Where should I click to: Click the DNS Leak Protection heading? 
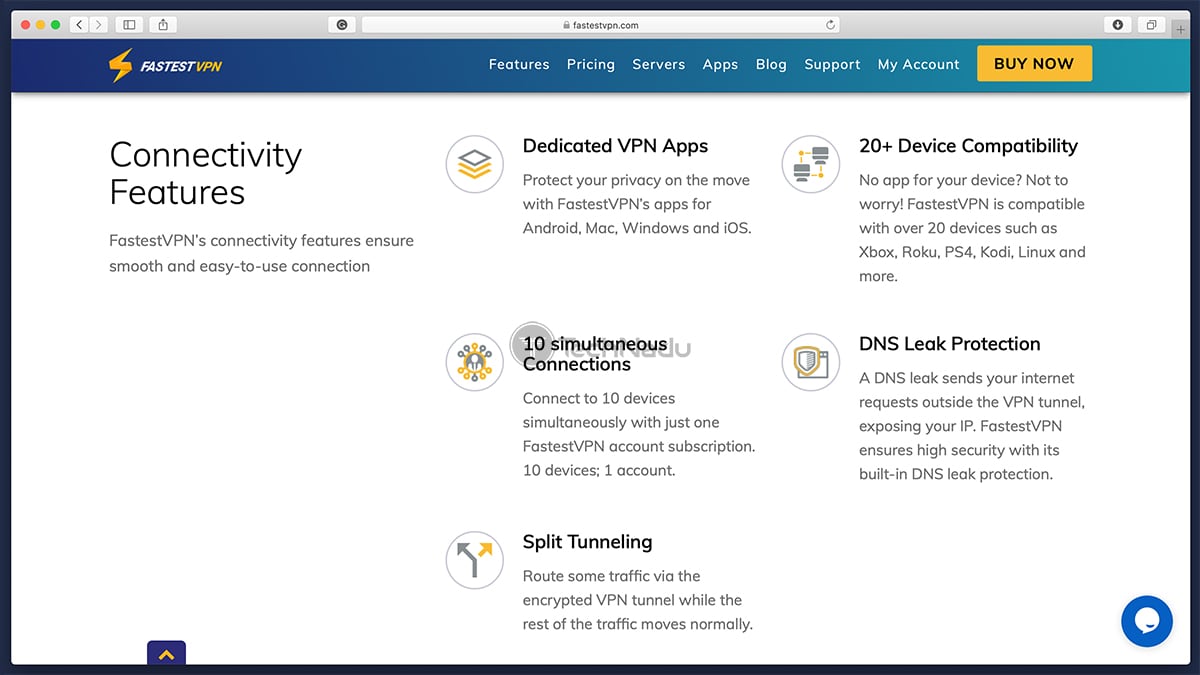[x=950, y=344]
